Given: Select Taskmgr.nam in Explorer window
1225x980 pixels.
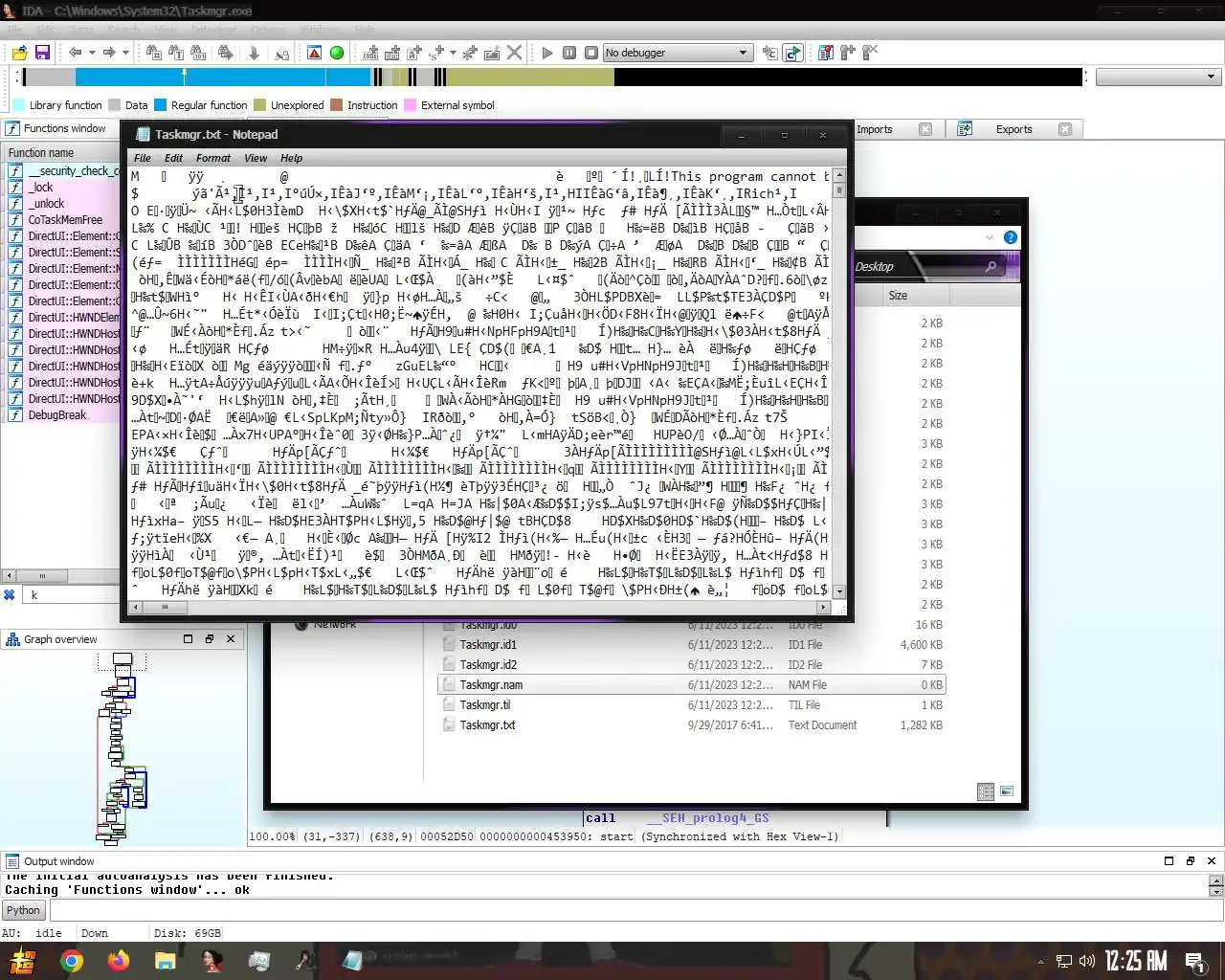Looking at the screenshot, I should point(692,685).
